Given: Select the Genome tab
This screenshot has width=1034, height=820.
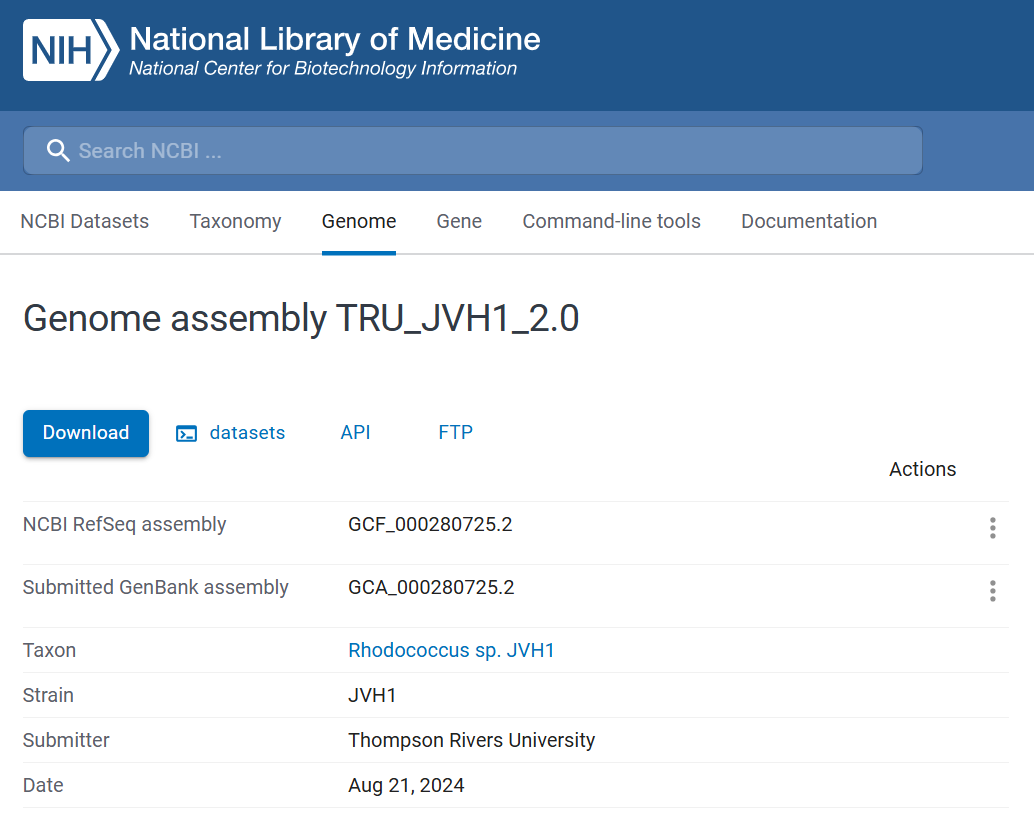Looking at the screenshot, I should pyautogui.click(x=359, y=221).
